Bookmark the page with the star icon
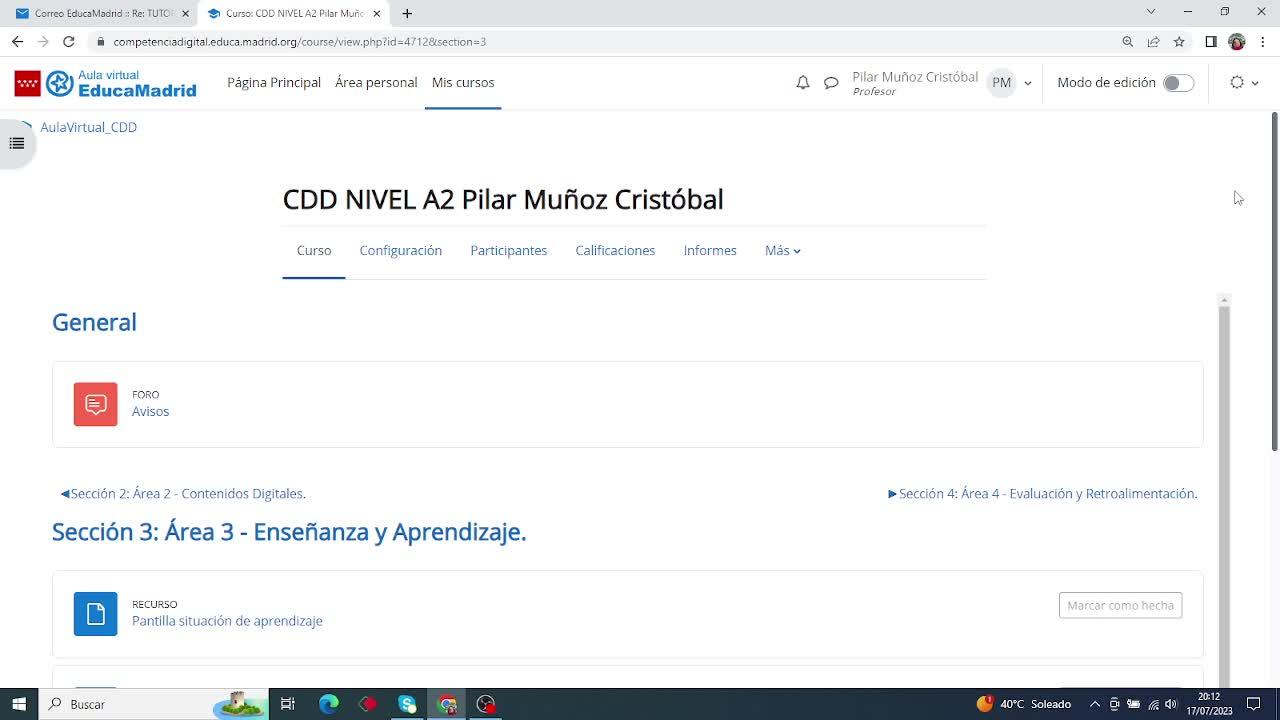Viewport: 1280px width, 720px height. [x=1180, y=42]
